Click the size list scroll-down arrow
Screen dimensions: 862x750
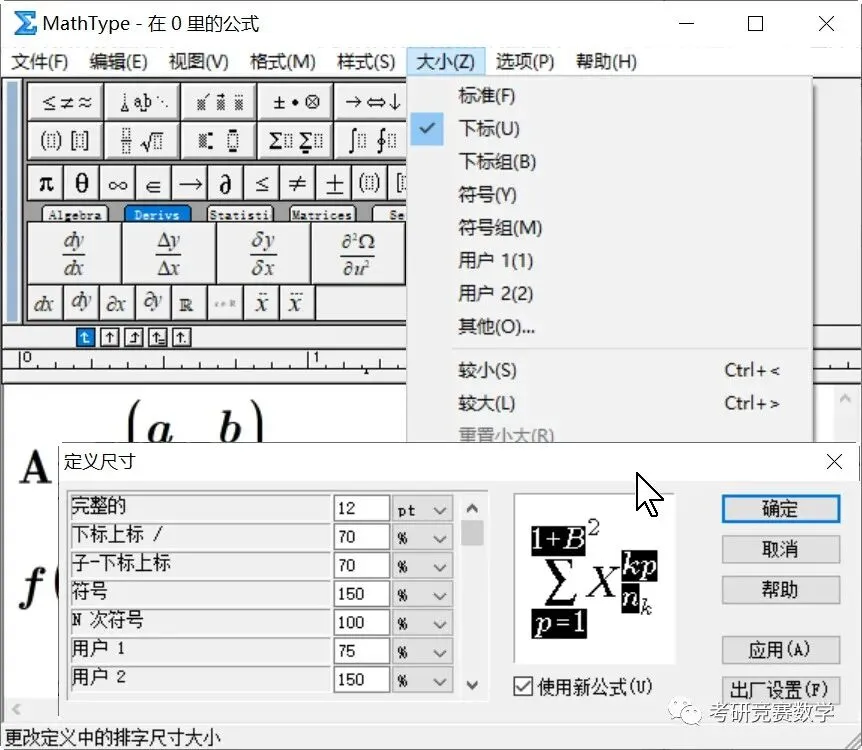(472, 685)
